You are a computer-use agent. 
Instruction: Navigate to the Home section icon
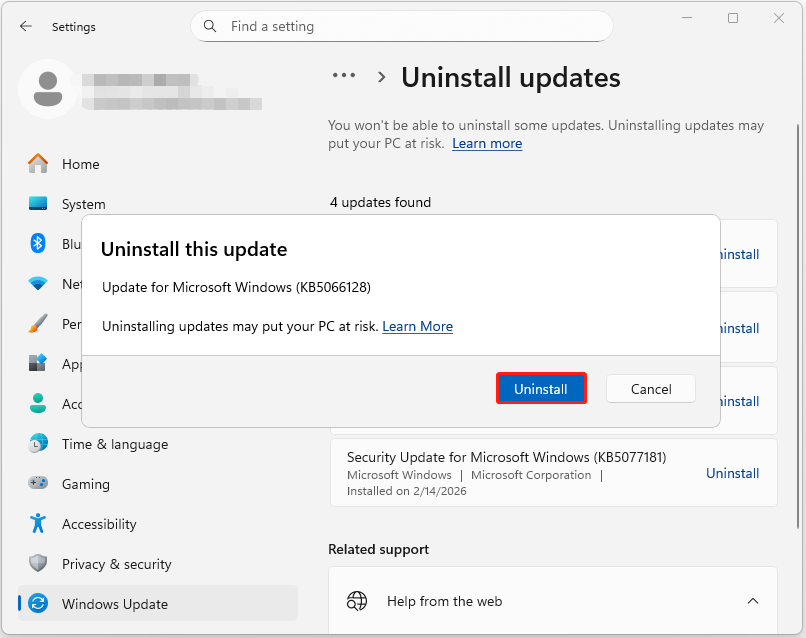coord(39,163)
